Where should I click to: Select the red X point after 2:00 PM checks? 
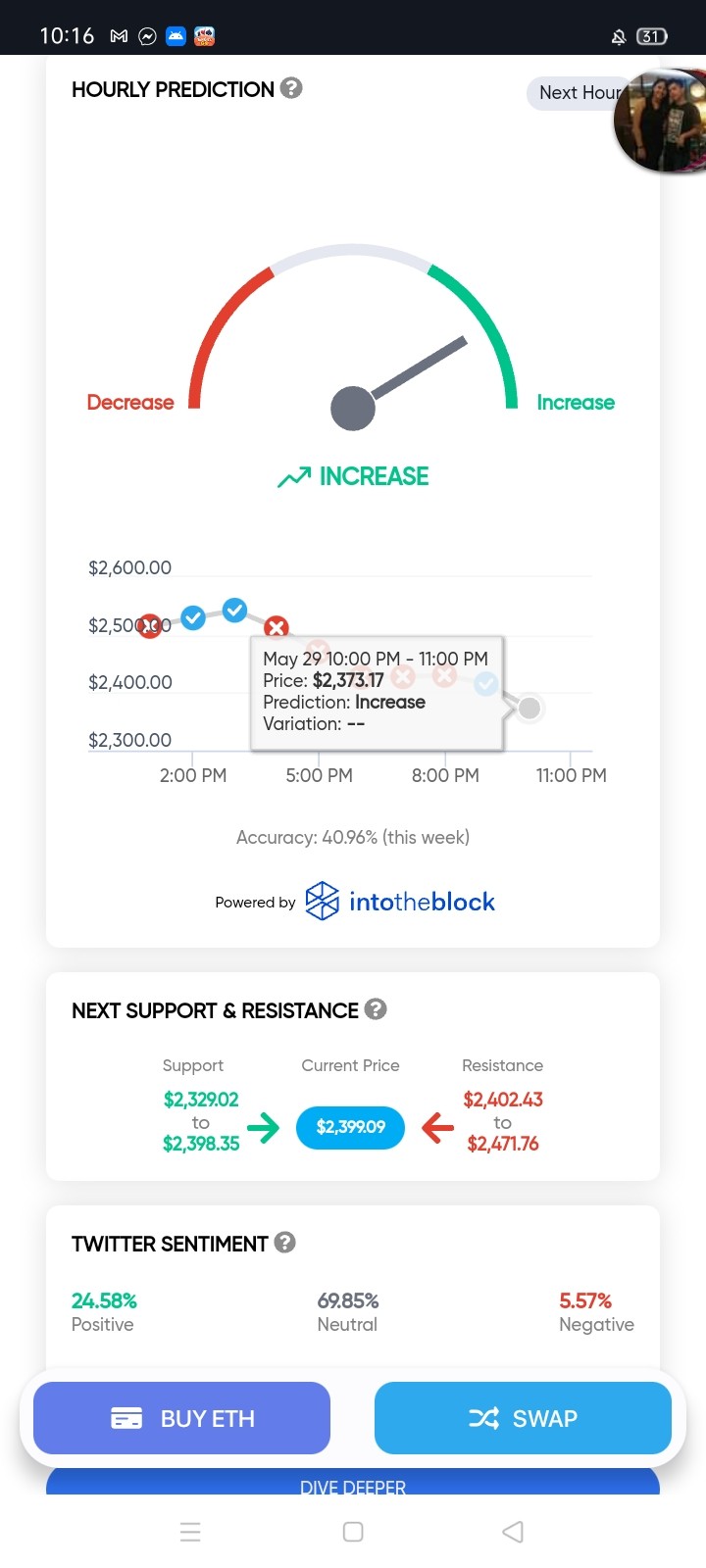pyautogui.click(x=277, y=626)
